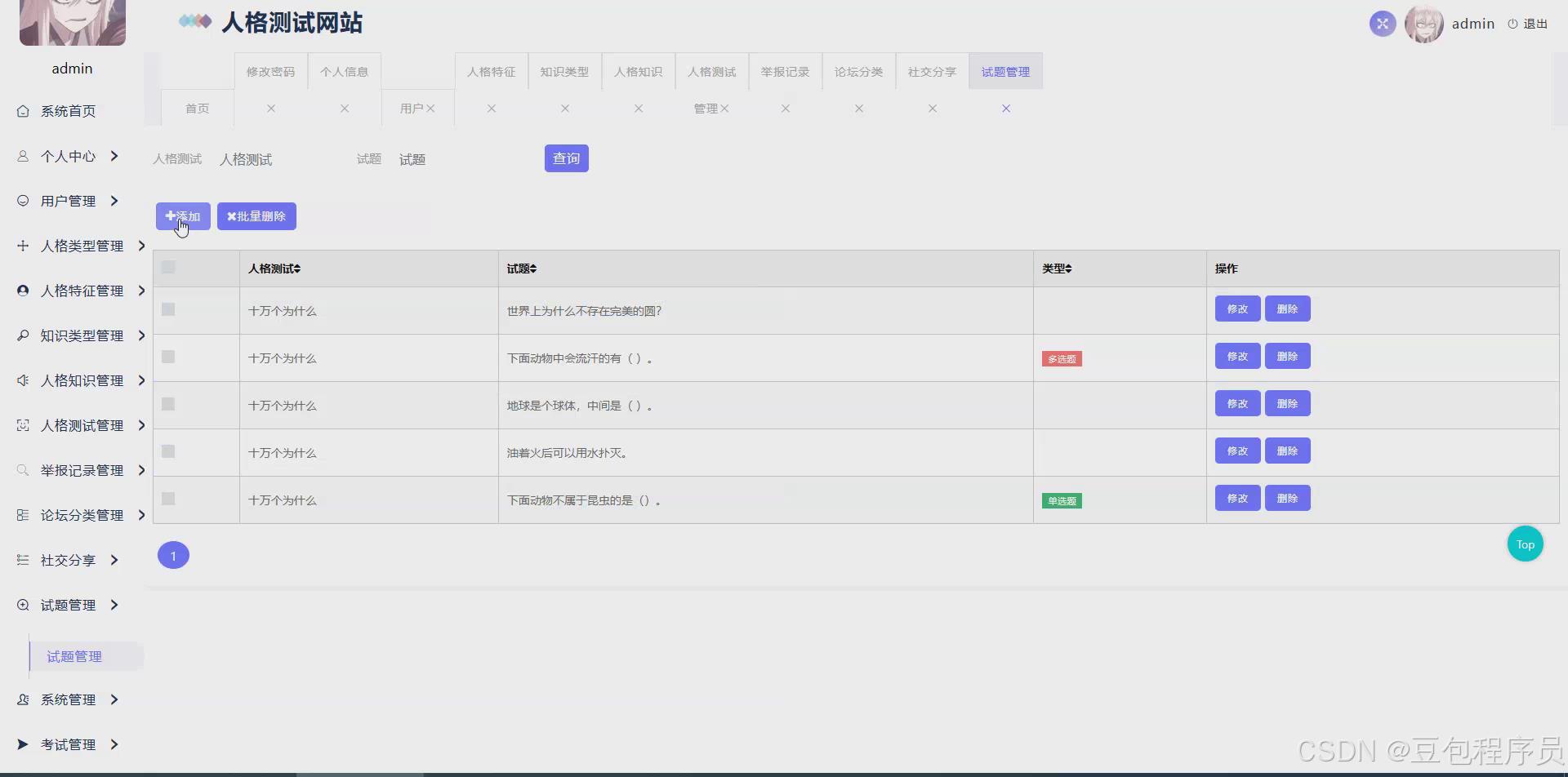
Task: Close the 社交分享 tab with its X
Action: pos(933,109)
